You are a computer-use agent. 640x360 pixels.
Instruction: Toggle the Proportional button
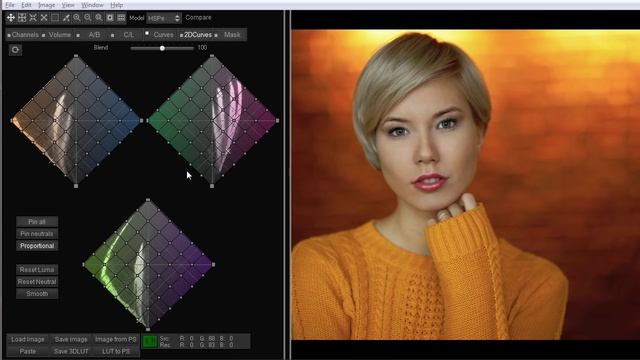[x=37, y=246]
